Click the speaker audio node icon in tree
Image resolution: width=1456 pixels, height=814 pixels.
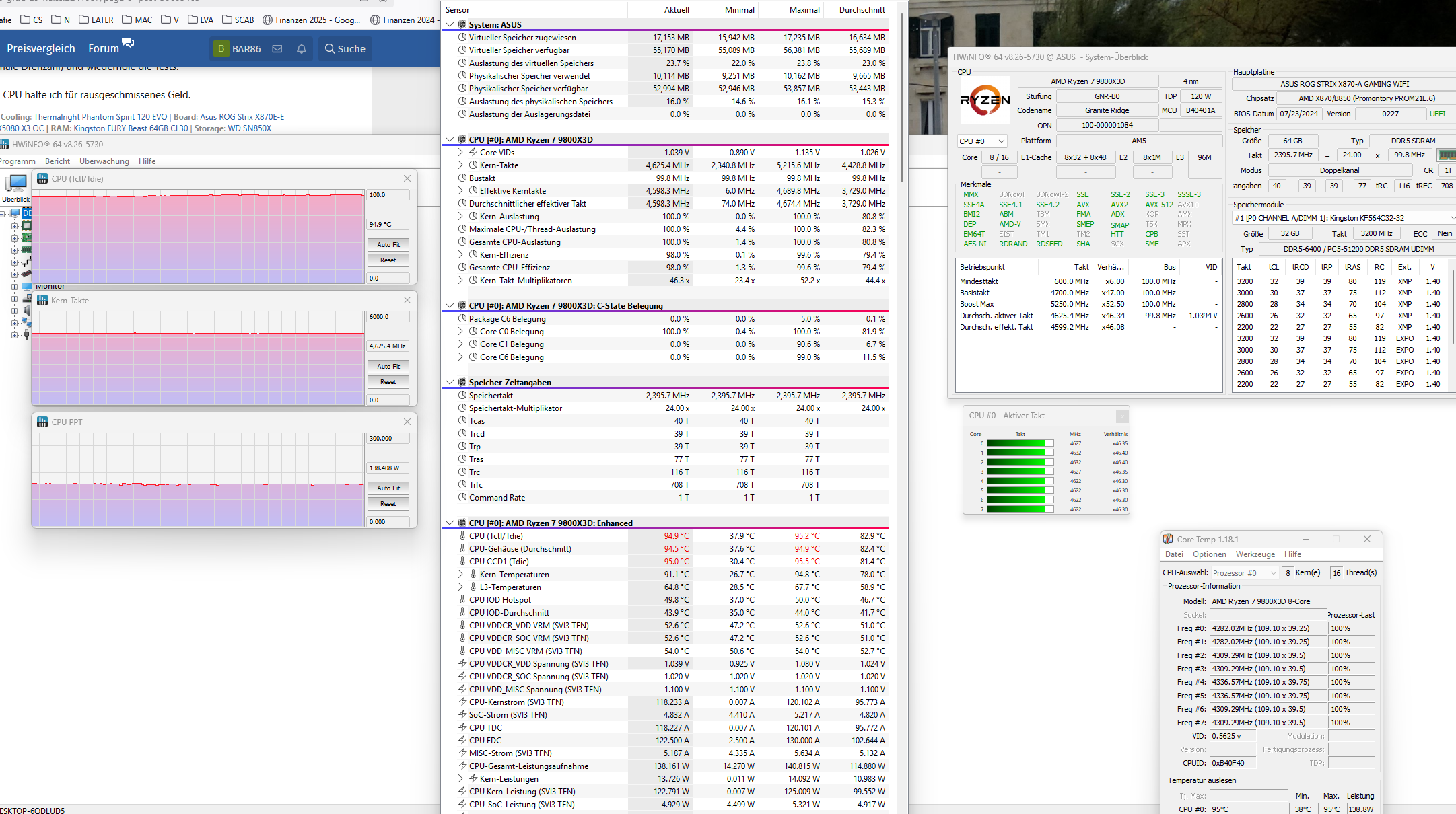(x=27, y=310)
